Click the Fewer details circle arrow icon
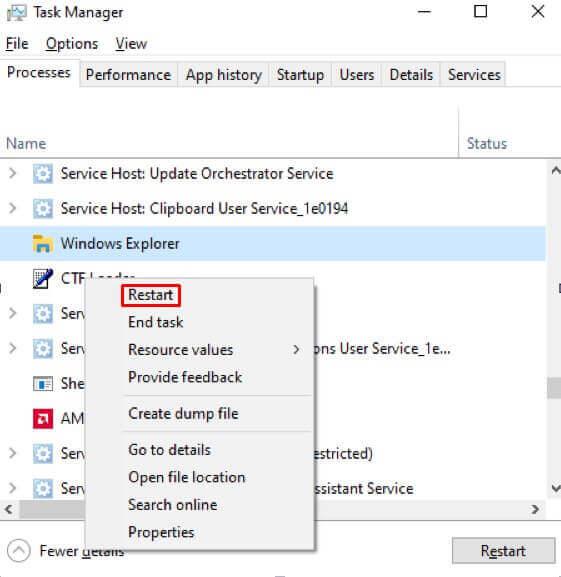The height and width of the screenshot is (577, 561). pos(18,551)
